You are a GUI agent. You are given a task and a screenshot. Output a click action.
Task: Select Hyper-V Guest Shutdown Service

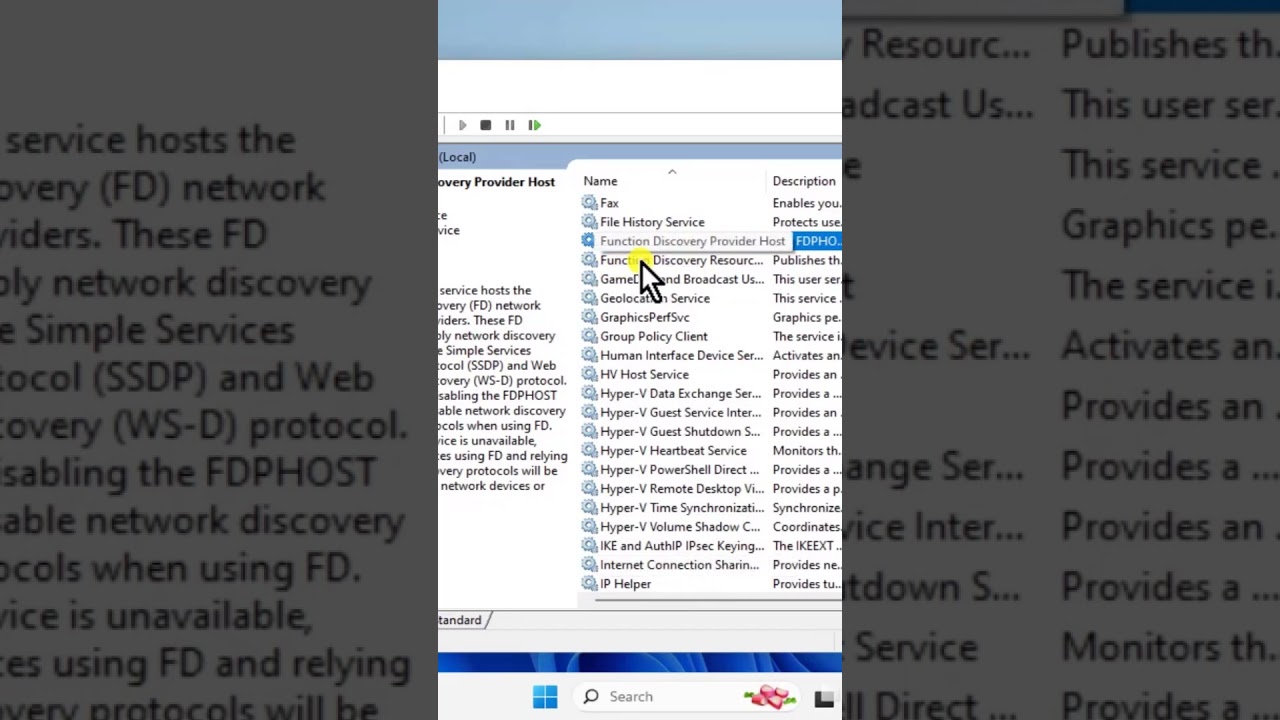click(x=680, y=431)
